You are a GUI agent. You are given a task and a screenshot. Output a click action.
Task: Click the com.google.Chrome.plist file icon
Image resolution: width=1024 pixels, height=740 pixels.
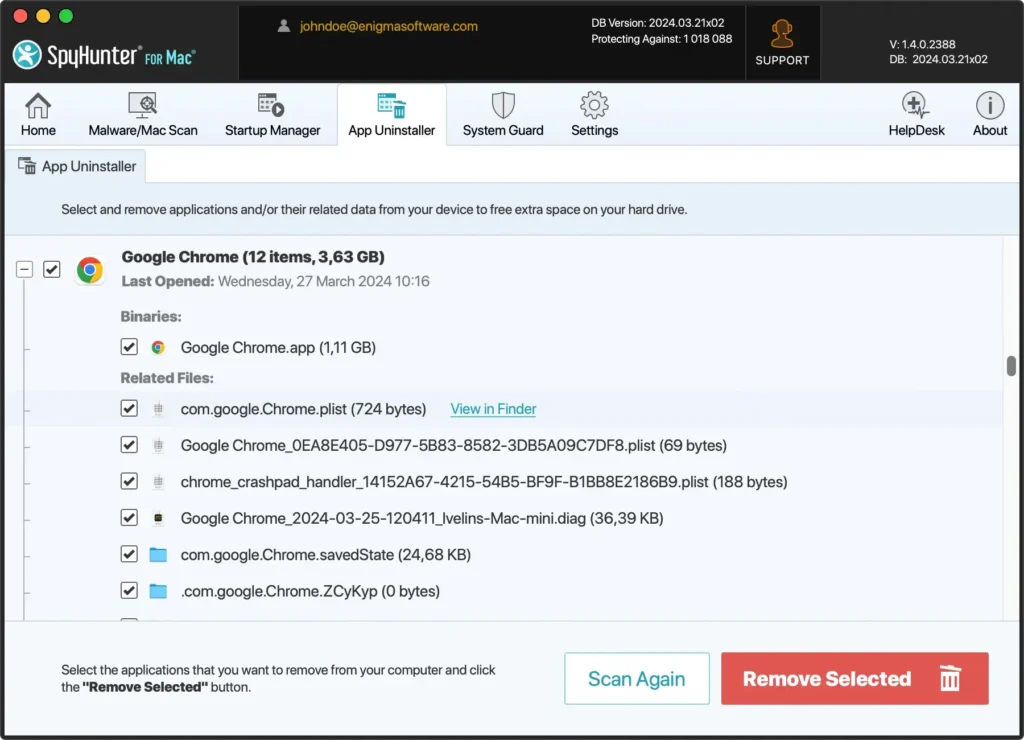click(x=158, y=409)
